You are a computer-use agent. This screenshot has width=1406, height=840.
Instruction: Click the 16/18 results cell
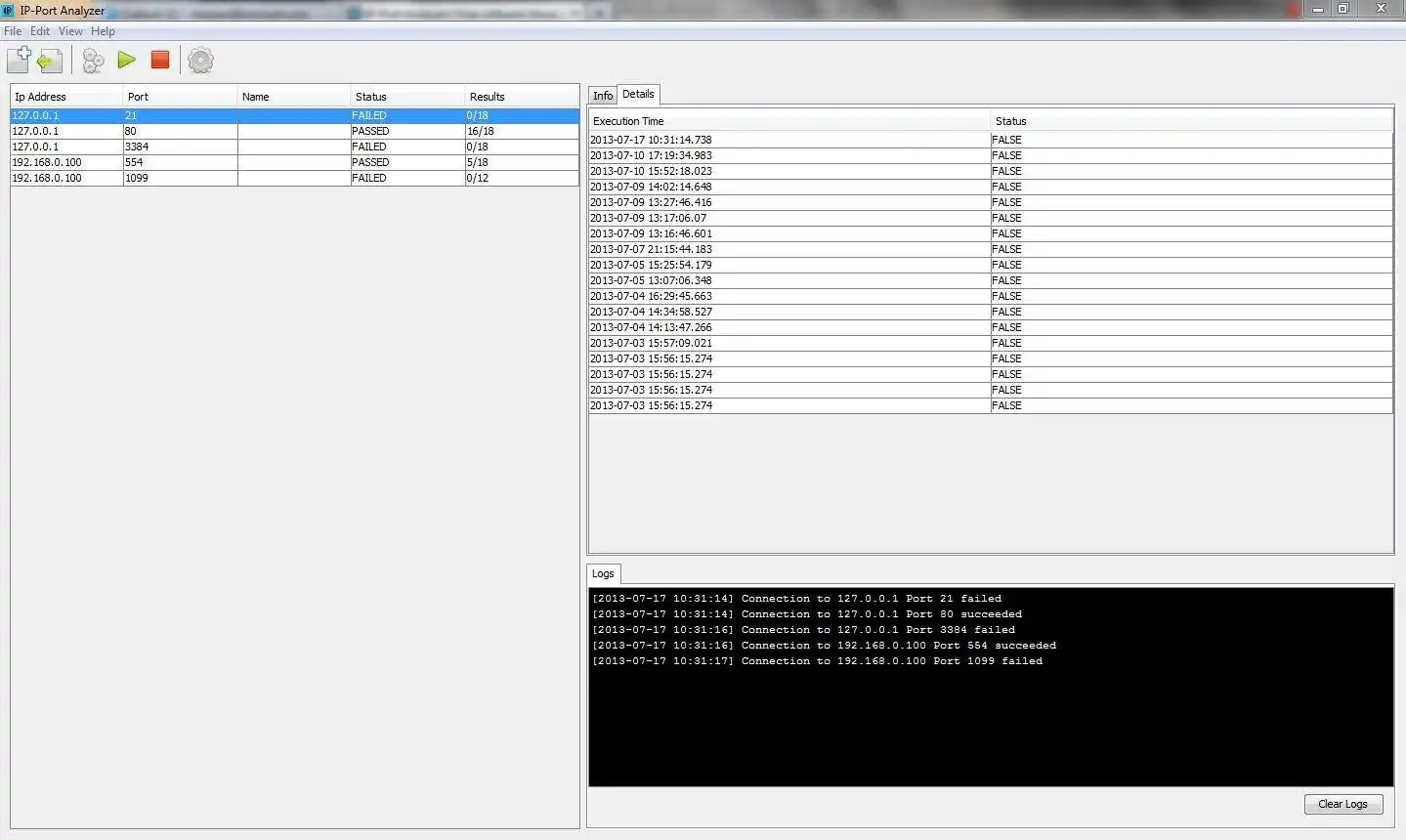522,131
